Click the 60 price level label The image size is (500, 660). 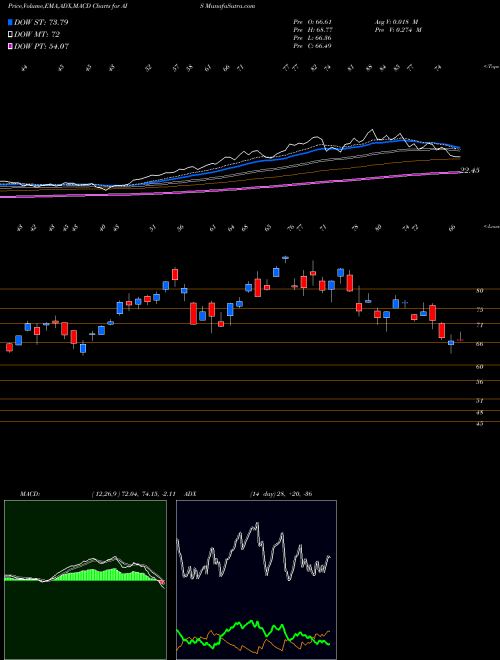click(479, 367)
